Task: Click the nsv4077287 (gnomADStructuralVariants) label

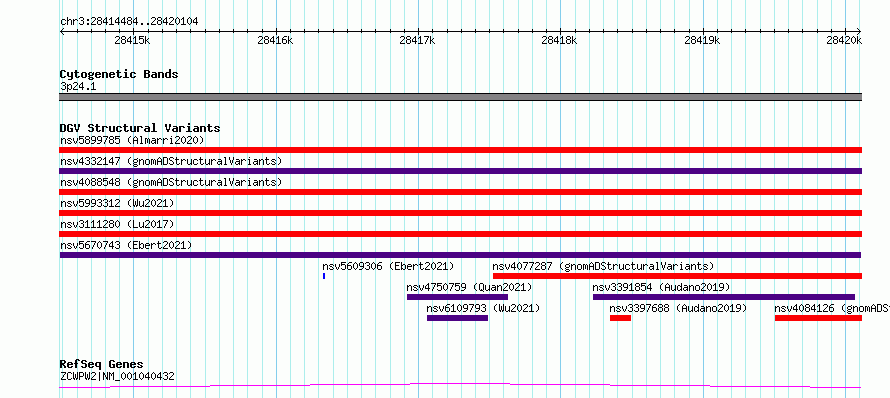Action: tap(603, 266)
